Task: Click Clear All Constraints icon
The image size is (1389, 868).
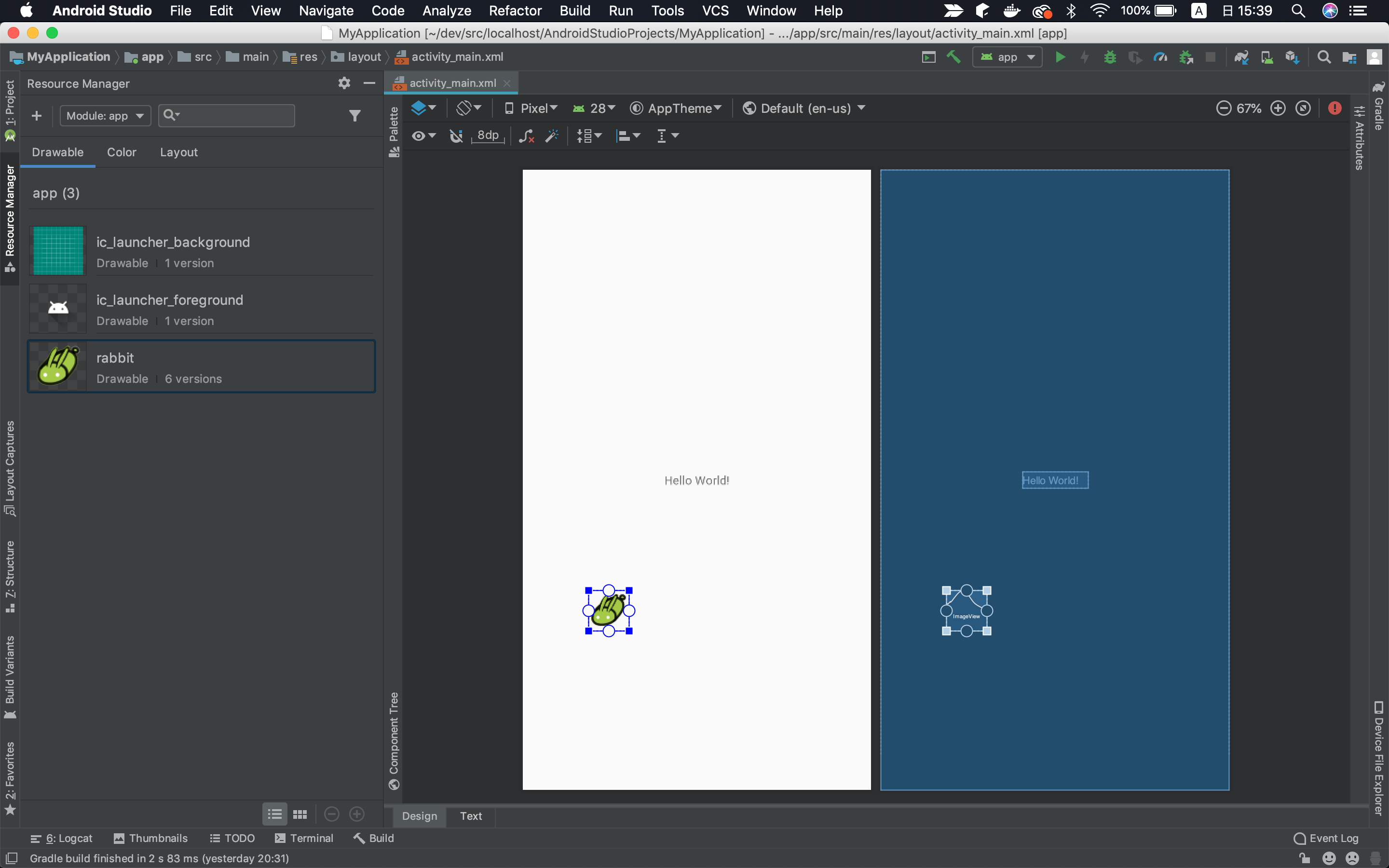Action: click(526, 136)
